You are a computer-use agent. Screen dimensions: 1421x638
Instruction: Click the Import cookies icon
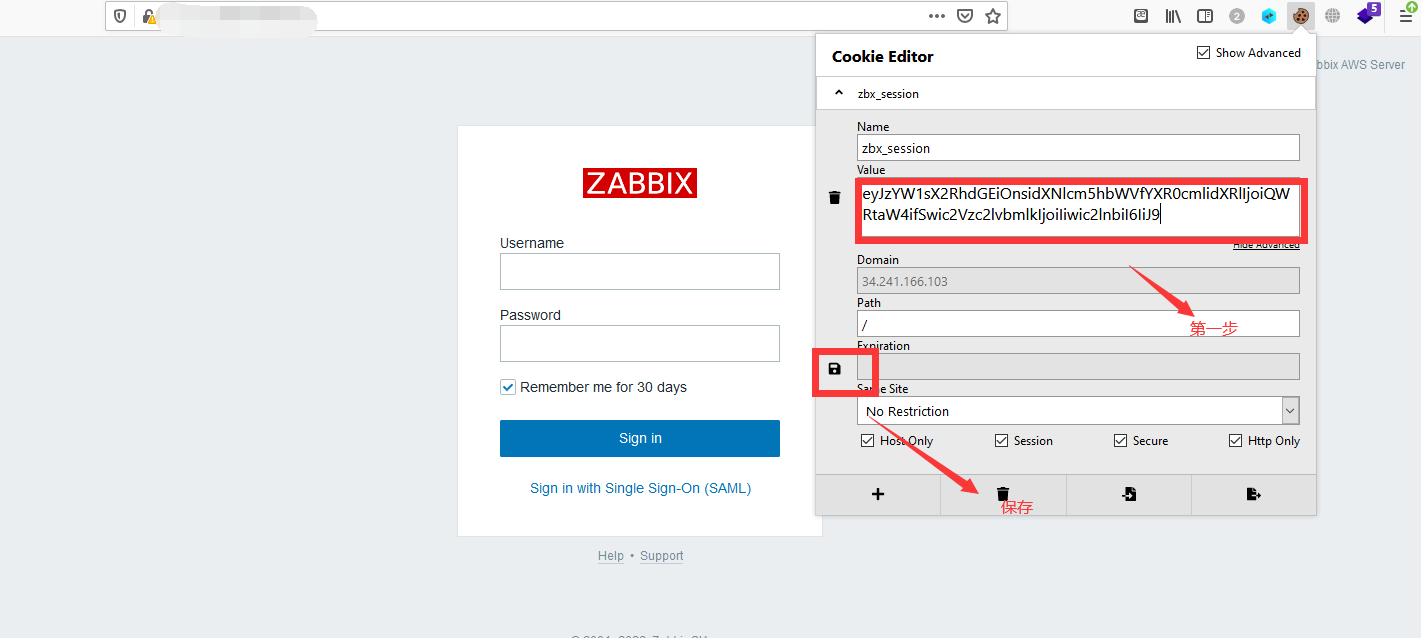pyautogui.click(x=1129, y=494)
